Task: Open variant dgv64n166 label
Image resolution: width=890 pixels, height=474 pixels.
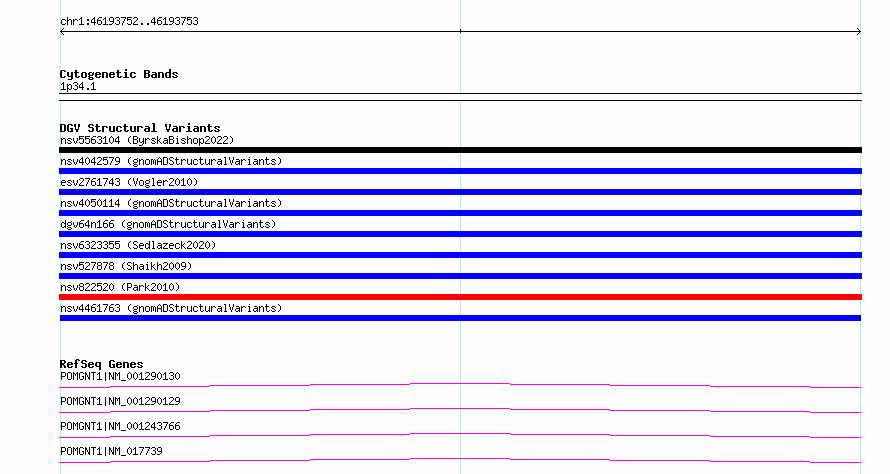Action: point(168,224)
